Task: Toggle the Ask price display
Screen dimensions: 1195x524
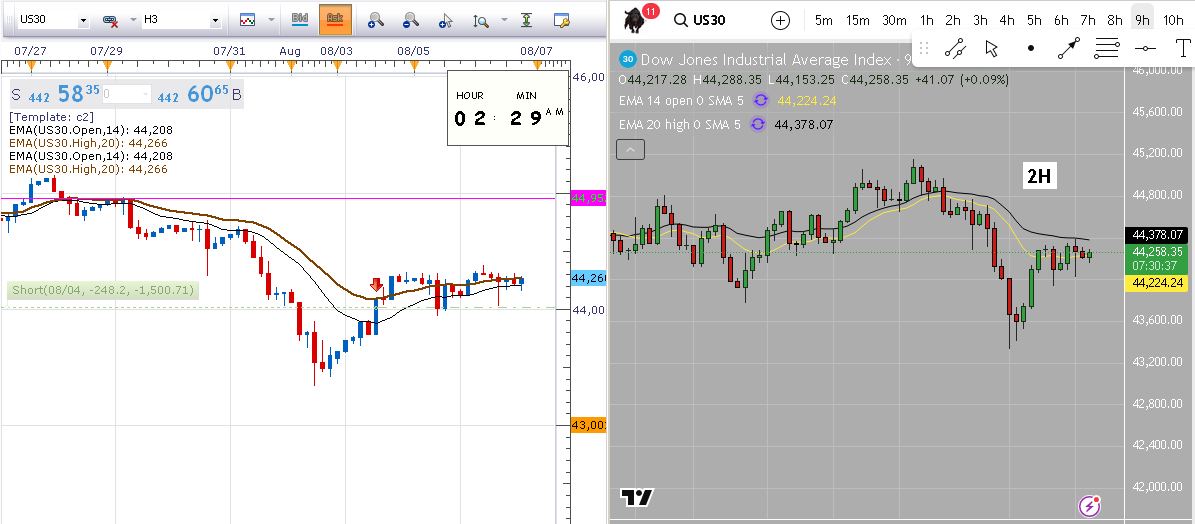Action: [335, 20]
